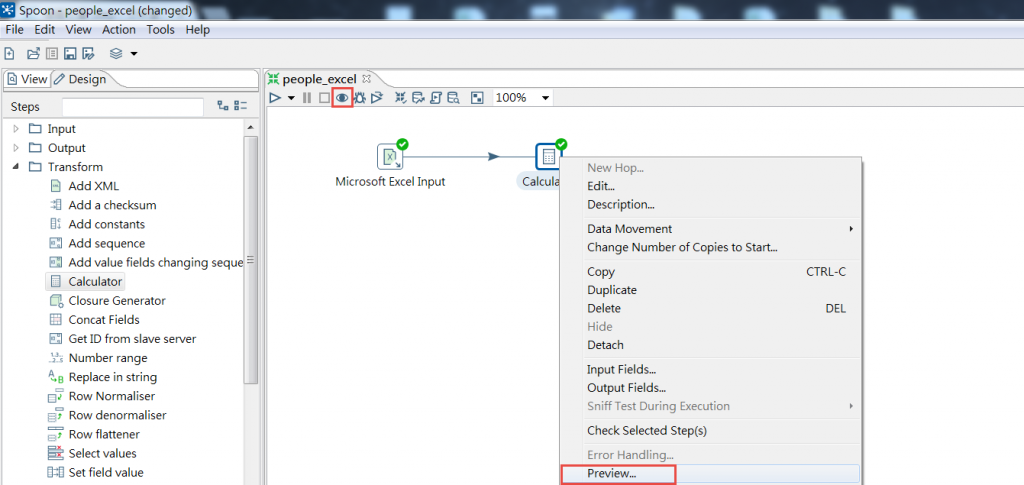Collapse the Transform folder
Viewport: 1024px width, 485px height.
click(x=16, y=167)
